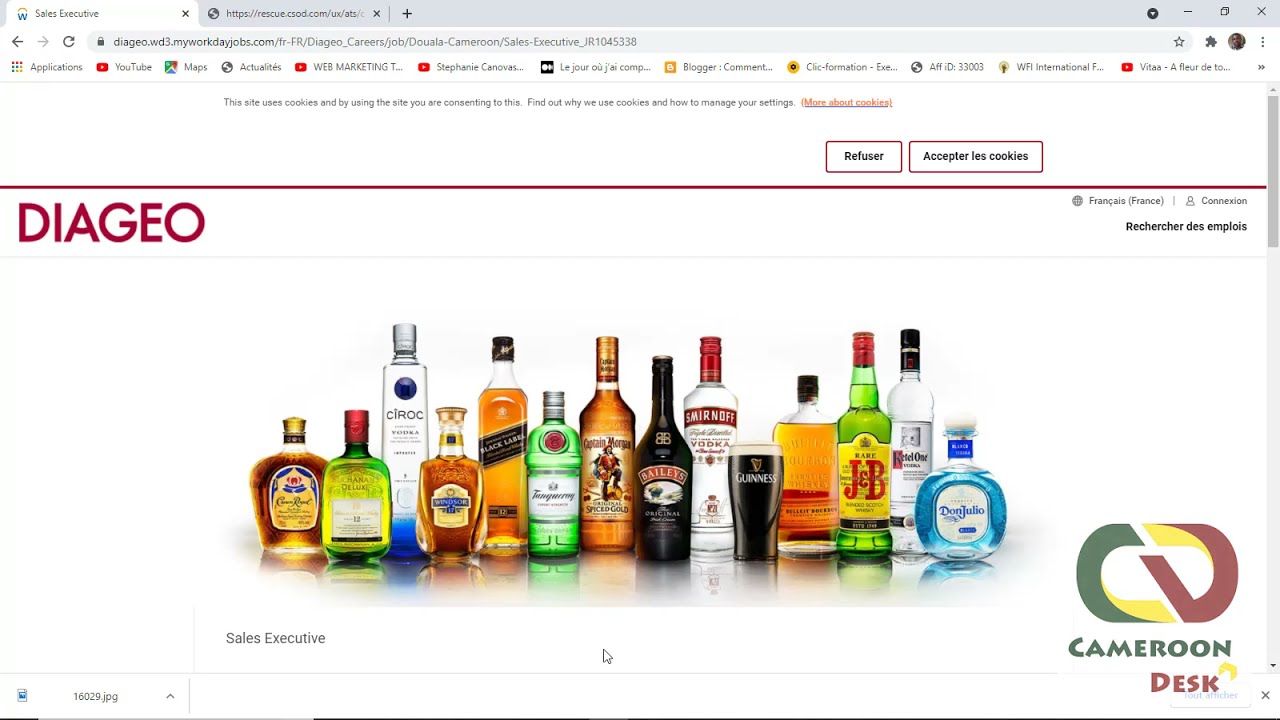Open the Français (France) language selector
The width and height of the screenshot is (1280, 720).
click(1118, 201)
